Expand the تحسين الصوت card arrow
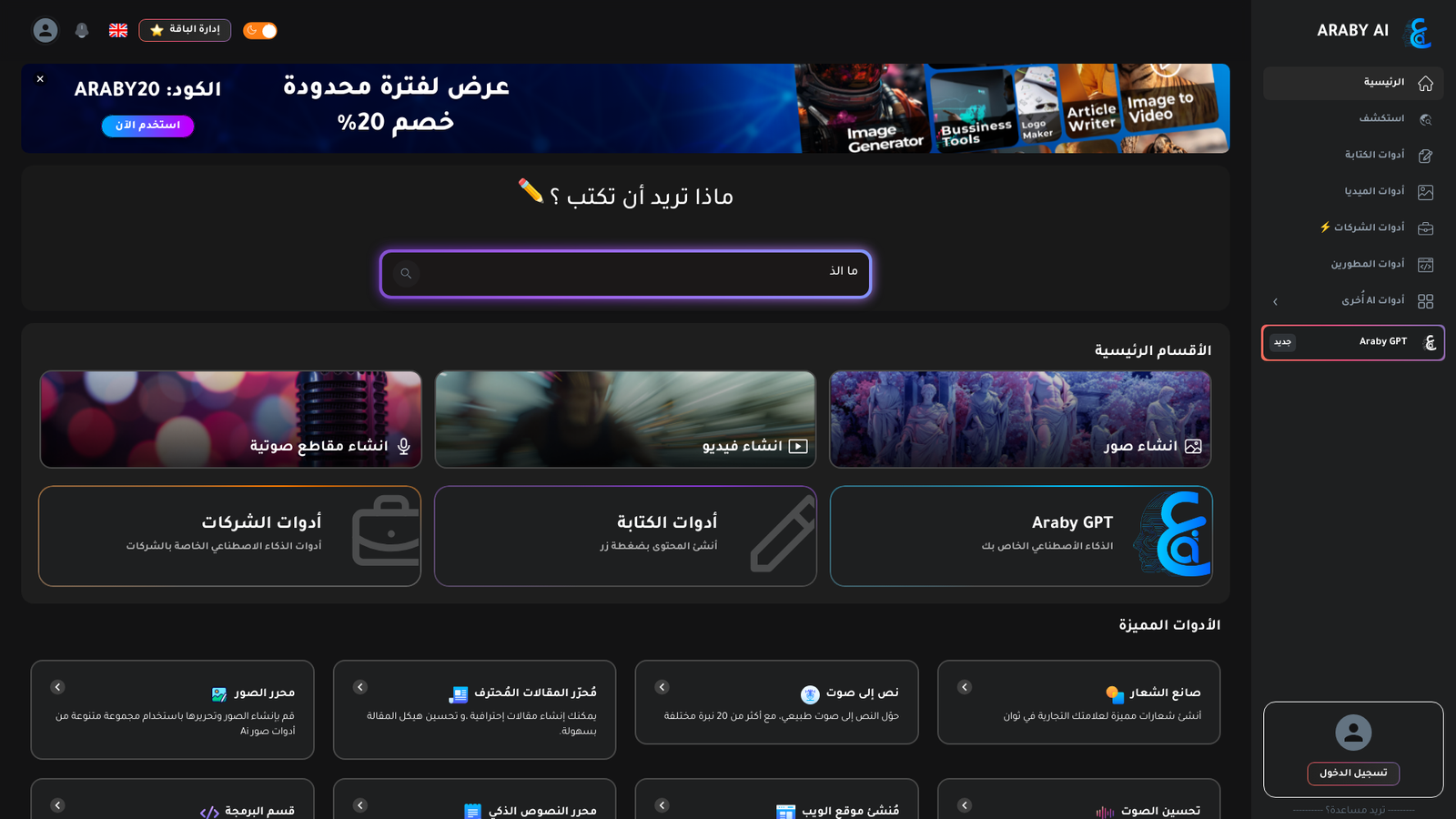The width and height of the screenshot is (1456, 819). (x=965, y=805)
